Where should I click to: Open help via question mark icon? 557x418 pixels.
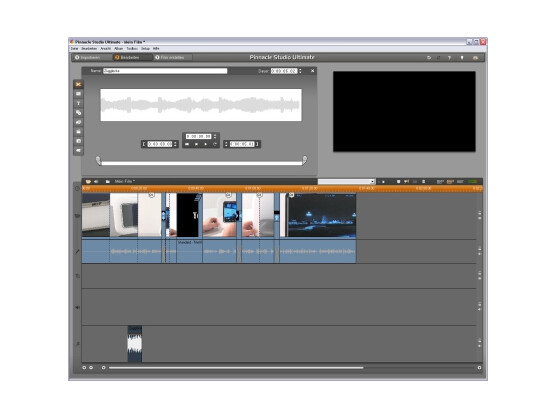pyautogui.click(x=449, y=58)
